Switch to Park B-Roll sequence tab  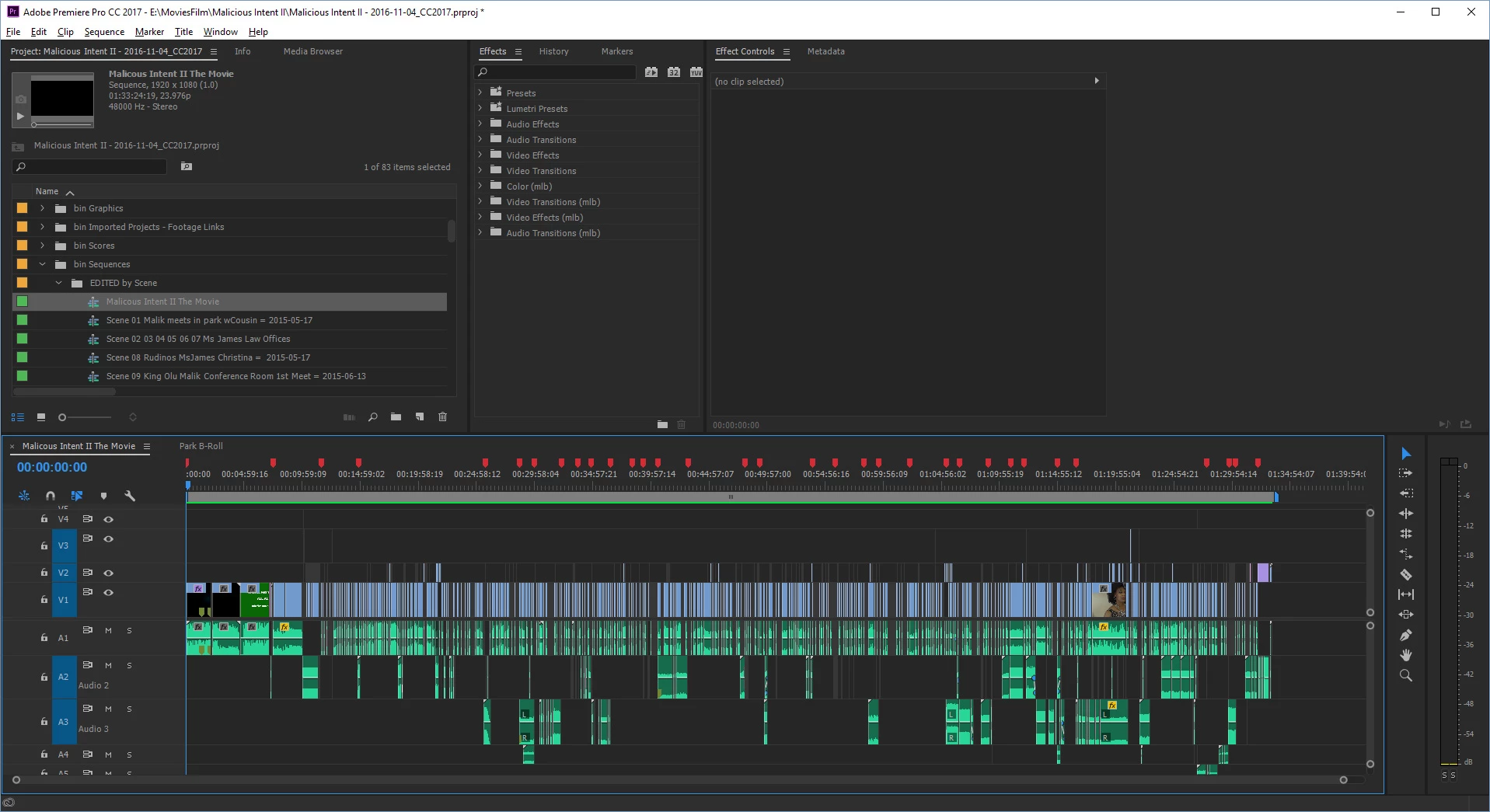click(201, 446)
